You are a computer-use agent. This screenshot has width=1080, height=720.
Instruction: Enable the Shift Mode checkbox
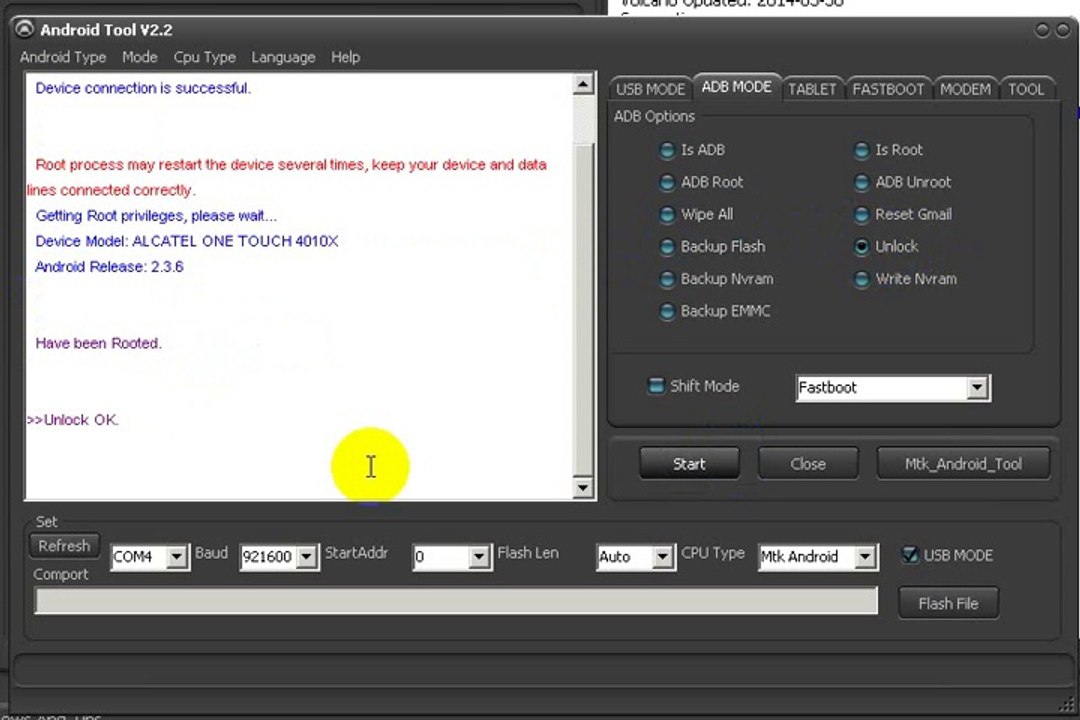pyautogui.click(x=656, y=385)
